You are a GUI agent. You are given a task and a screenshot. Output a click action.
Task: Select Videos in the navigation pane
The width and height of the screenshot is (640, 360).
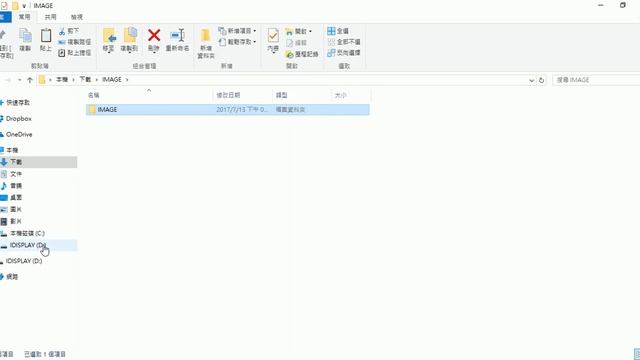16,221
